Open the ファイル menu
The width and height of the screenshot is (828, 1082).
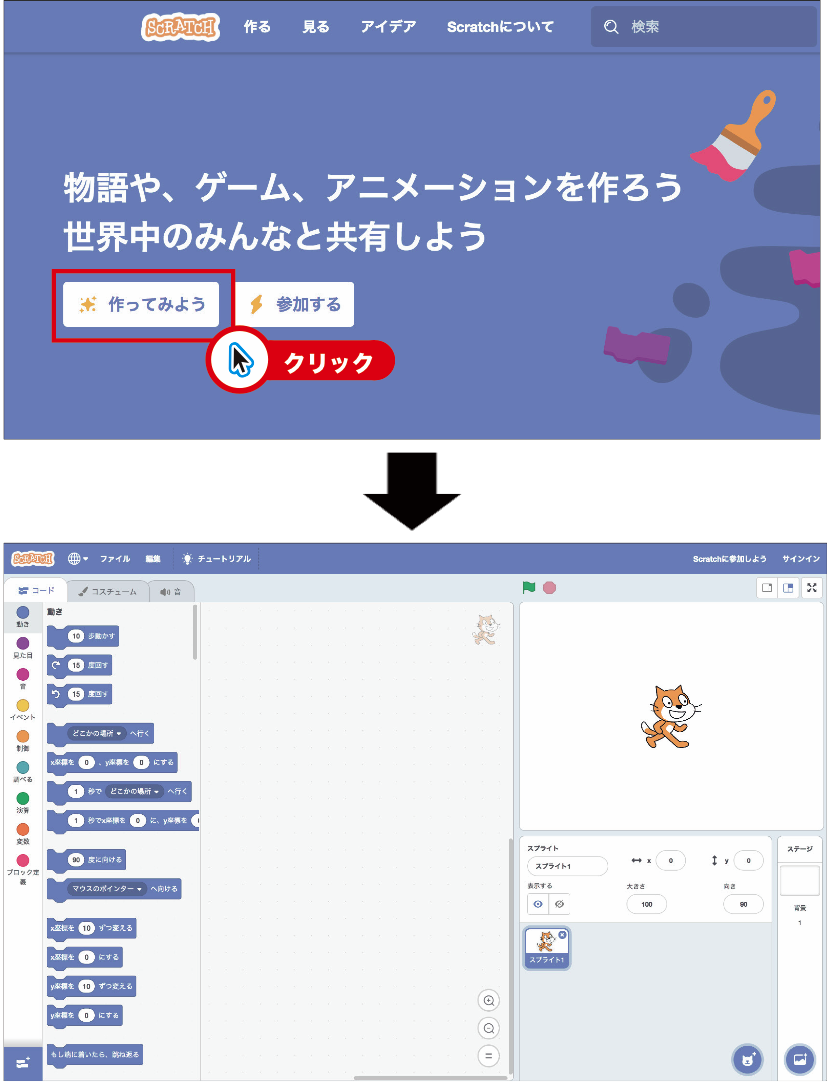pos(114,559)
